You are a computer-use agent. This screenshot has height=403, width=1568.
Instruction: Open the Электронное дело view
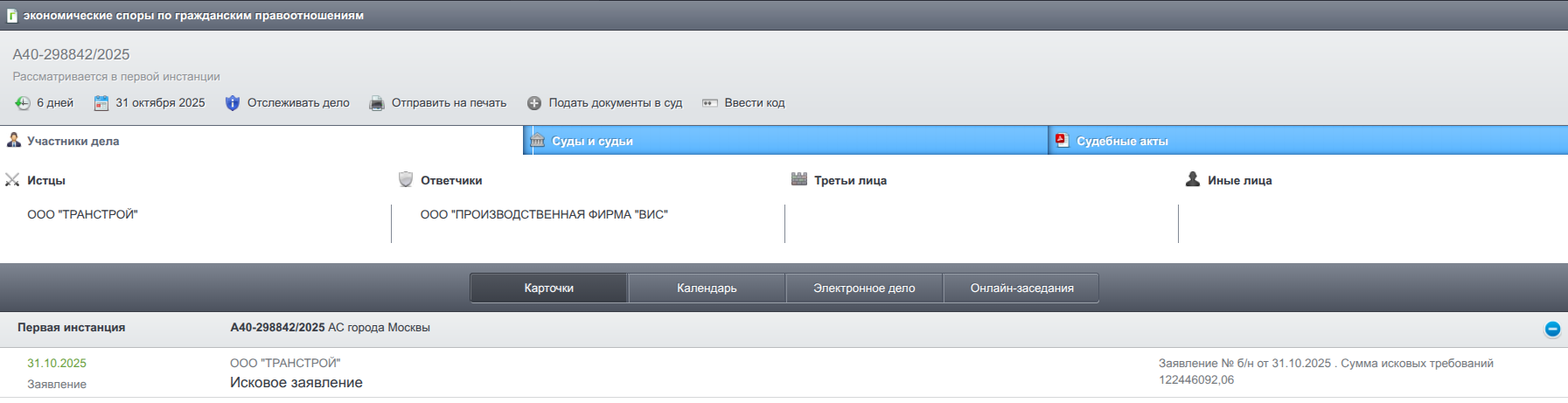[x=864, y=288]
